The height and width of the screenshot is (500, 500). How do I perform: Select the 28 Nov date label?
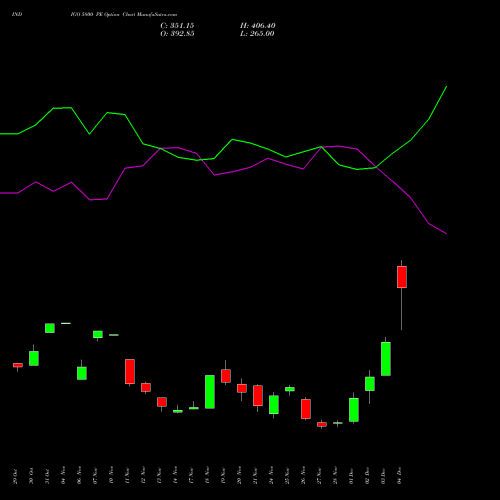335,475
